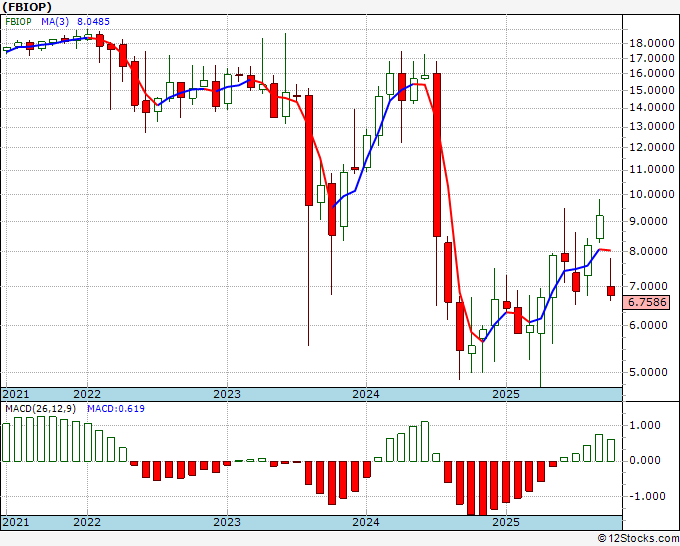Click the 18.0000 price axis label
Screen dimensions: 680x546
coord(652,43)
